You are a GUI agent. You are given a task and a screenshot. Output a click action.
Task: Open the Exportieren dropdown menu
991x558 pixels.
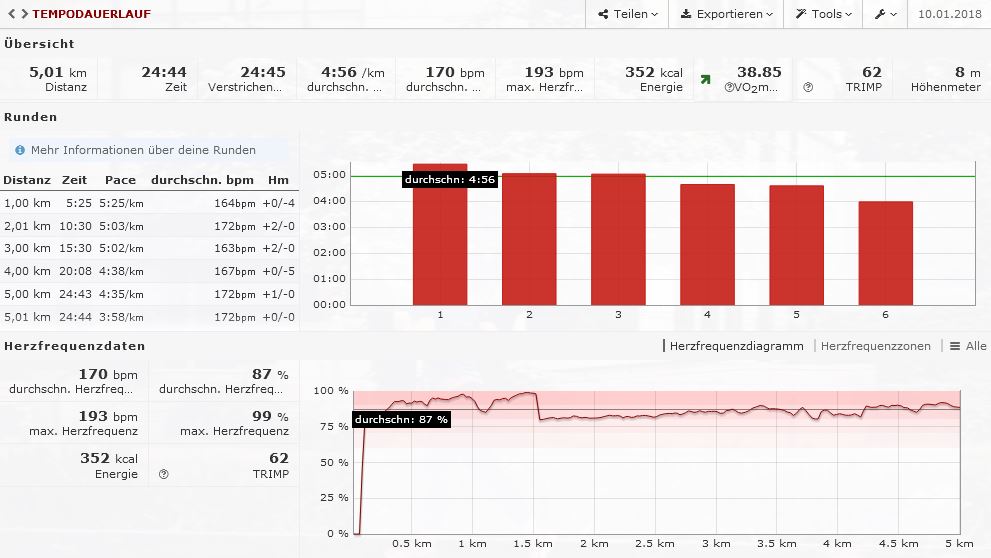[726, 14]
